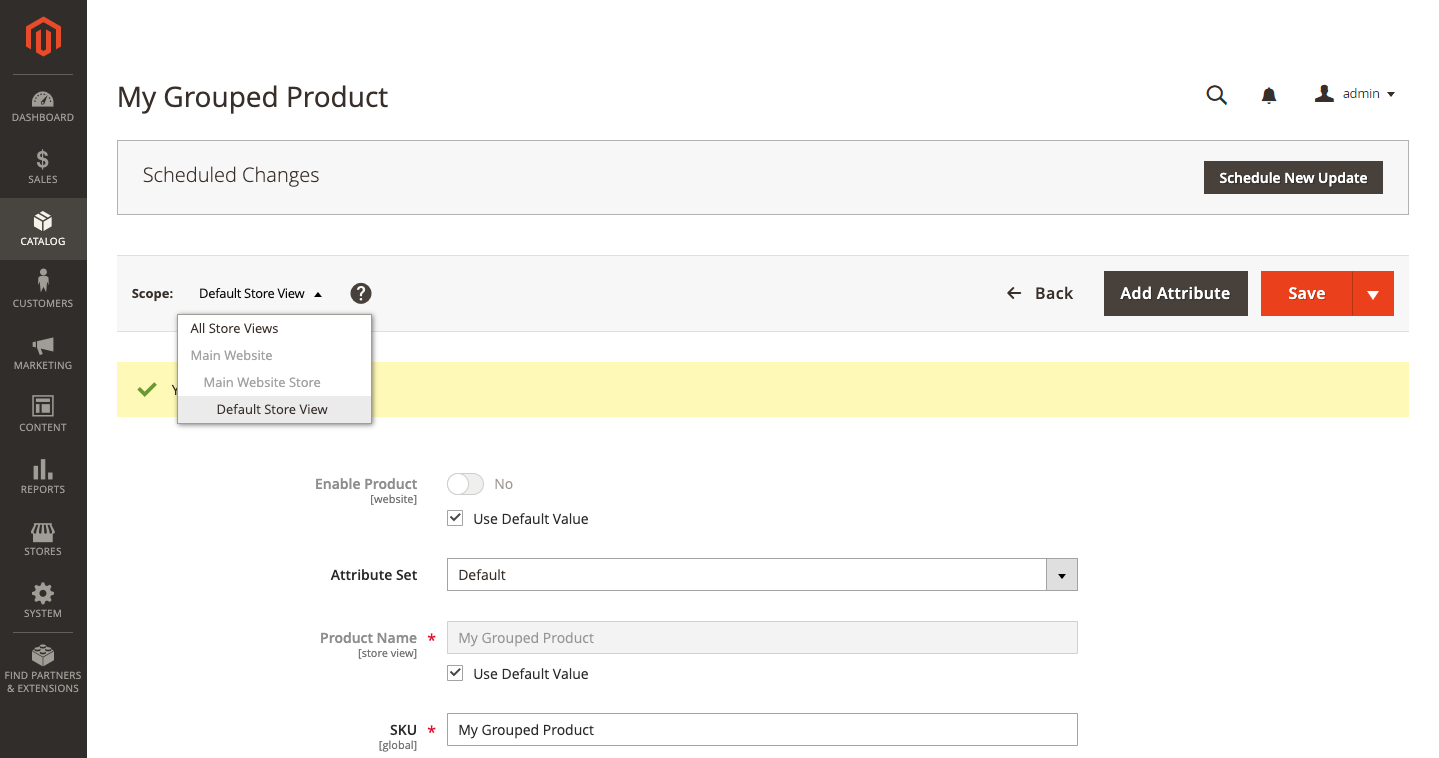The width and height of the screenshot is (1439, 758).
Task: Navigate to the Sales section
Action: coord(43,167)
